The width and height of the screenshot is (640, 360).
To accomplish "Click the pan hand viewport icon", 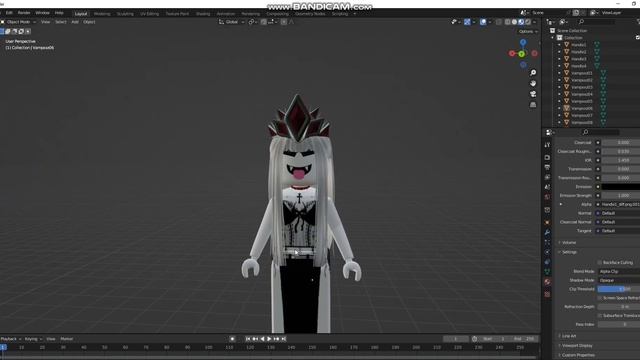I will coord(533,83).
